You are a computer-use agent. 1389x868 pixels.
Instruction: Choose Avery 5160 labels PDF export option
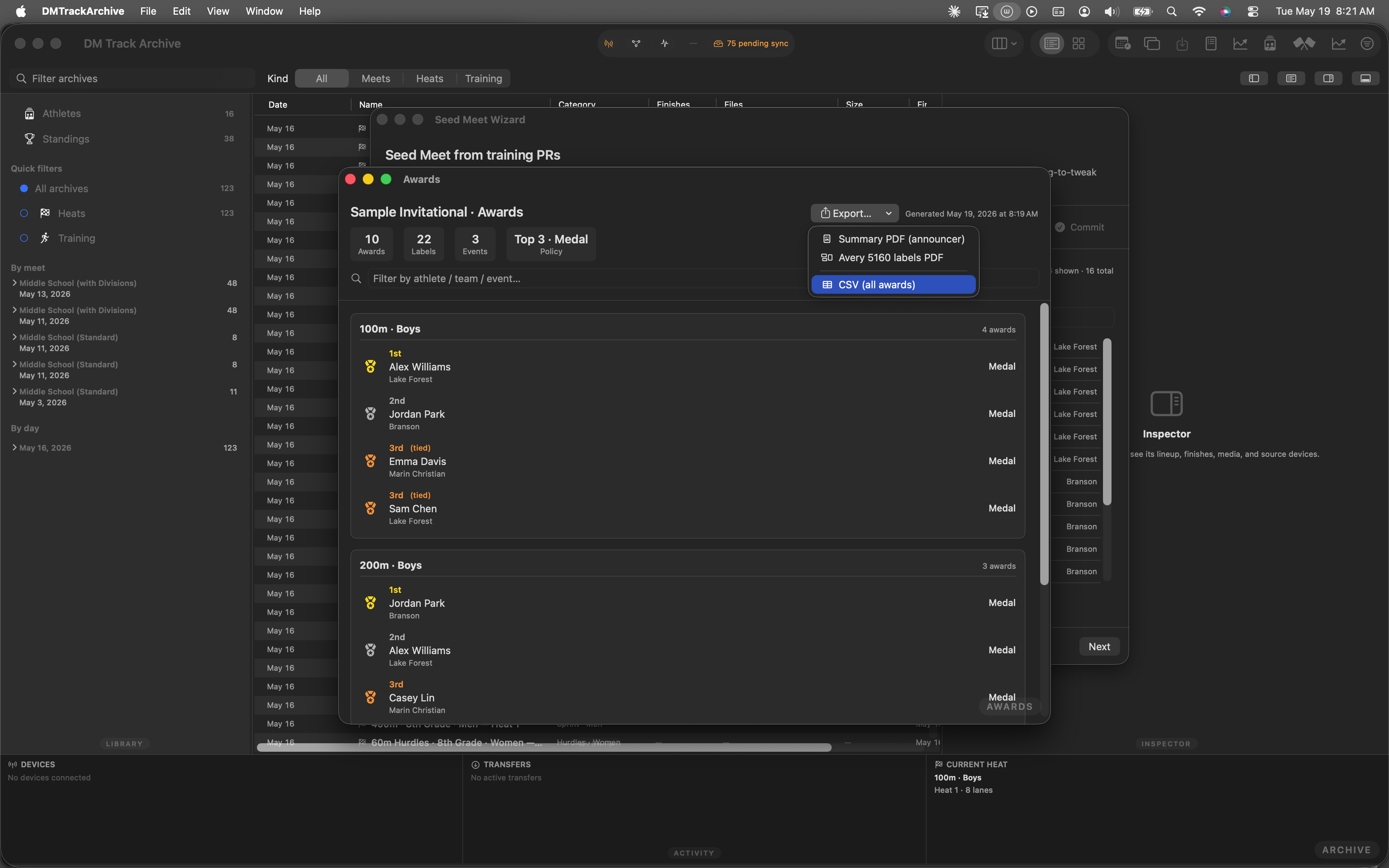(x=893, y=258)
